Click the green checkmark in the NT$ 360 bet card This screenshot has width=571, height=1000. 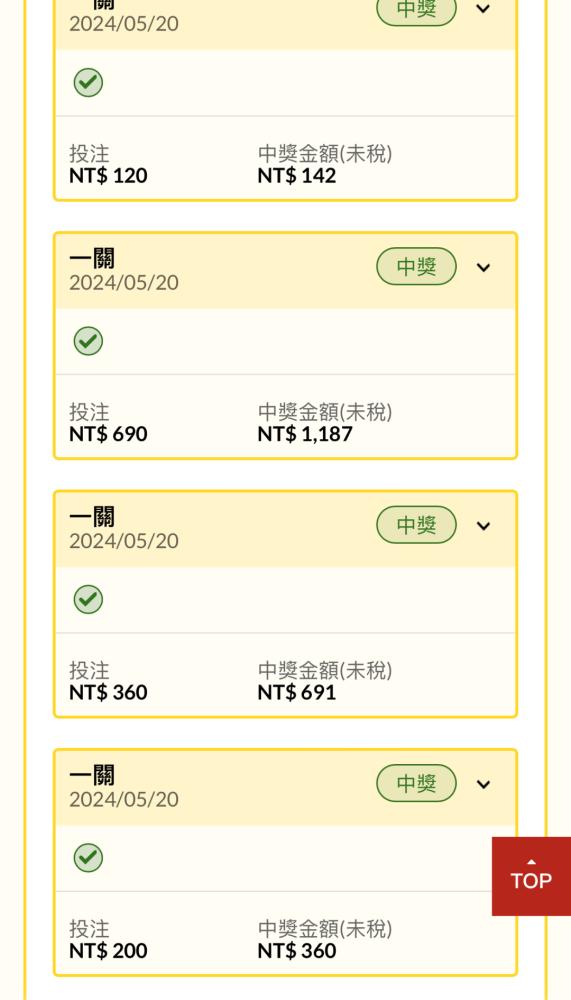[88, 599]
